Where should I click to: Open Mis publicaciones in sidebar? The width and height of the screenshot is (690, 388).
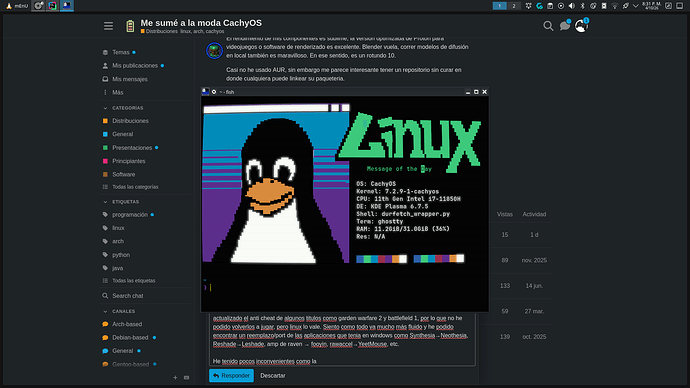(135, 66)
